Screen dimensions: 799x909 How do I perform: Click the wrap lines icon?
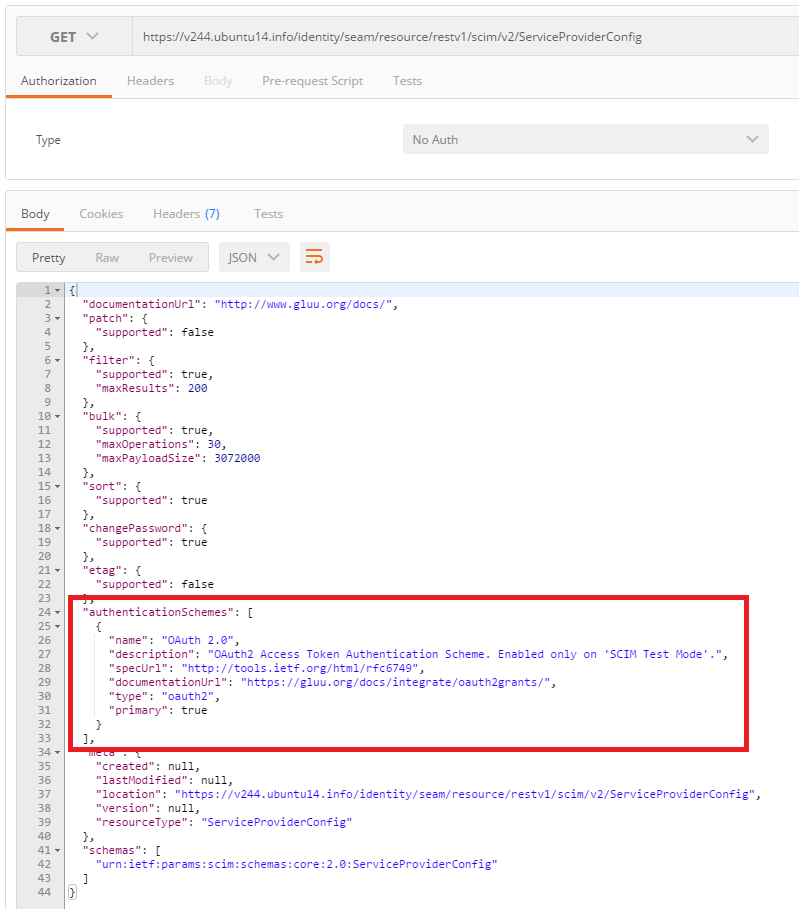click(x=315, y=257)
